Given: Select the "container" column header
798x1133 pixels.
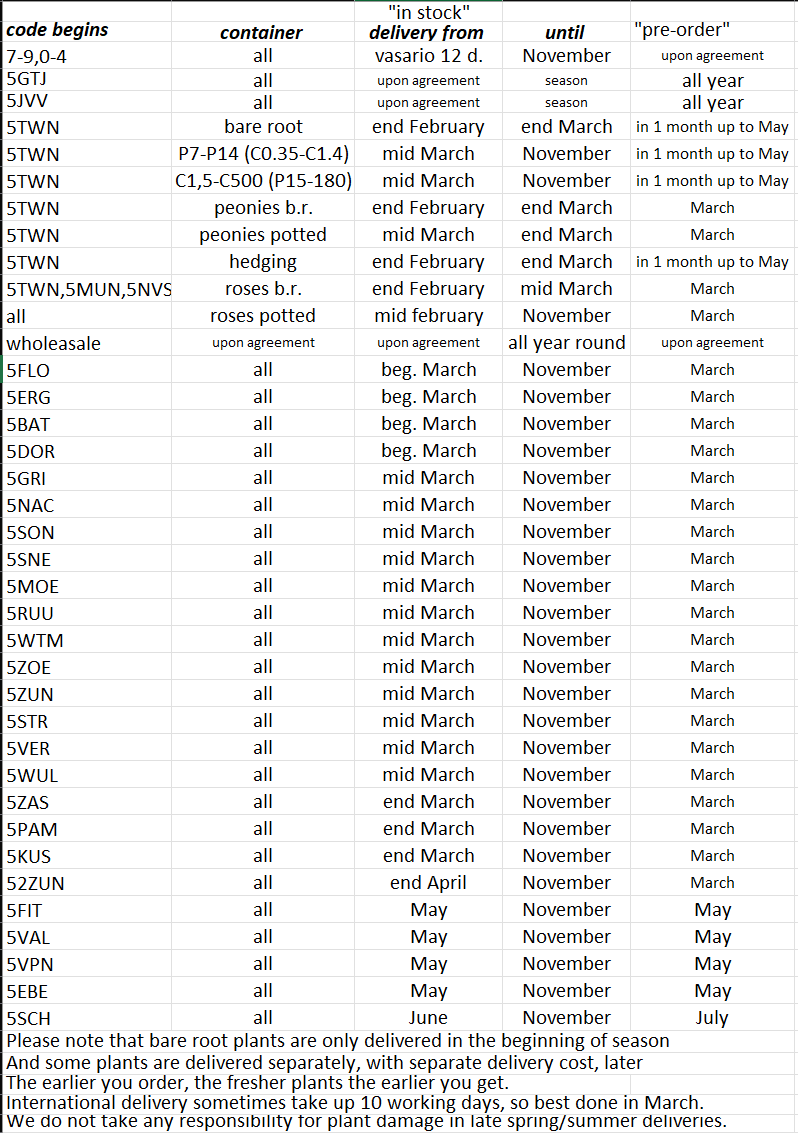Looking at the screenshot, I should pos(261,33).
